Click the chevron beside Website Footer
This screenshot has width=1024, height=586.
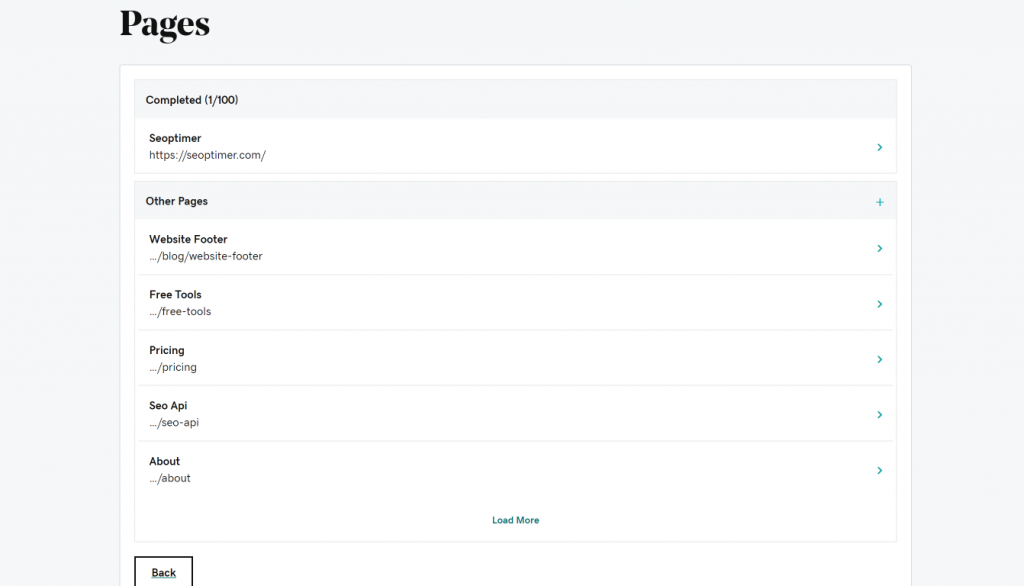pos(879,248)
